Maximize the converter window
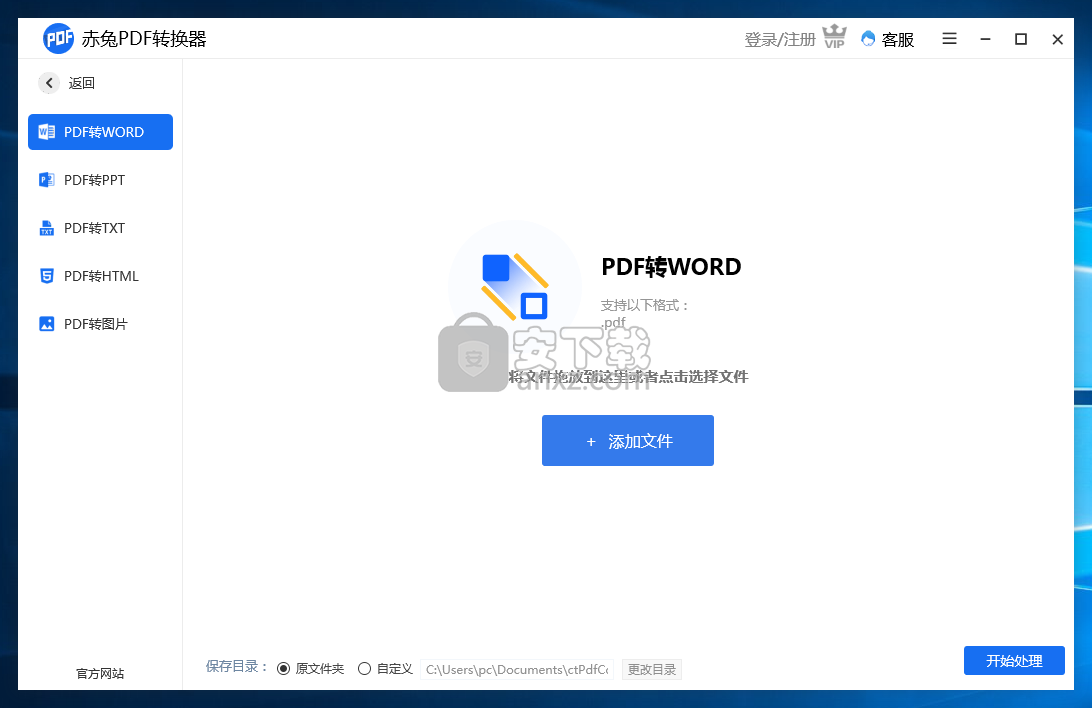The width and height of the screenshot is (1092, 708). tap(1021, 39)
